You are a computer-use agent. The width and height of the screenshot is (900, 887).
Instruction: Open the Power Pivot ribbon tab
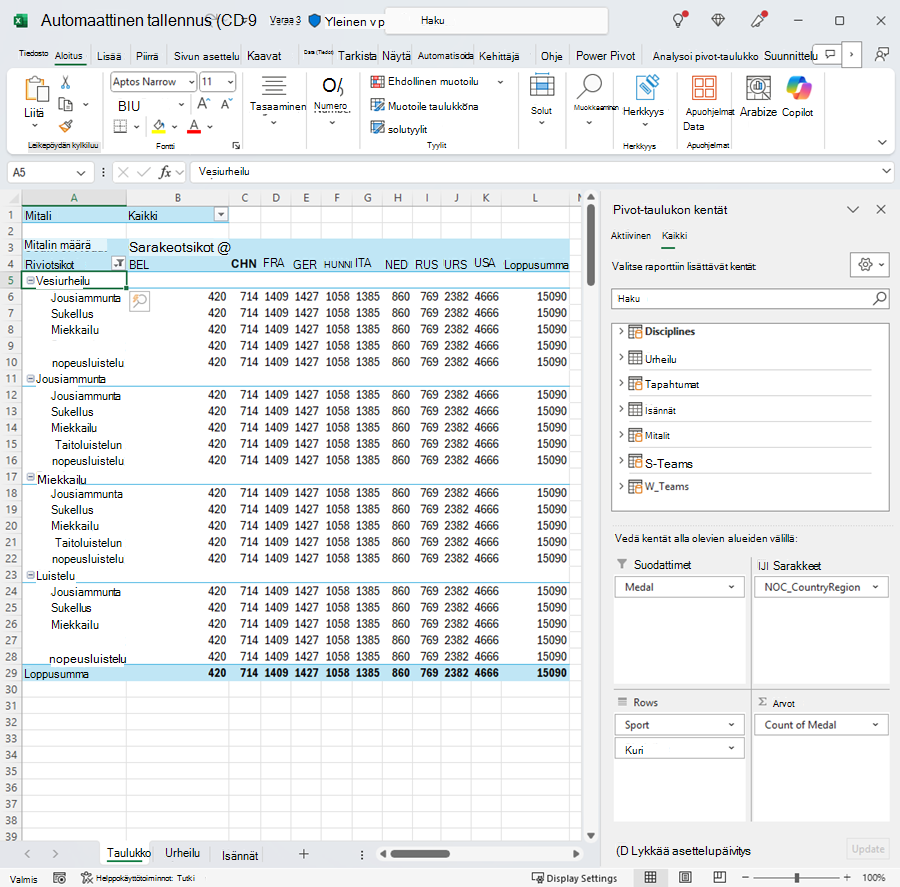point(606,56)
